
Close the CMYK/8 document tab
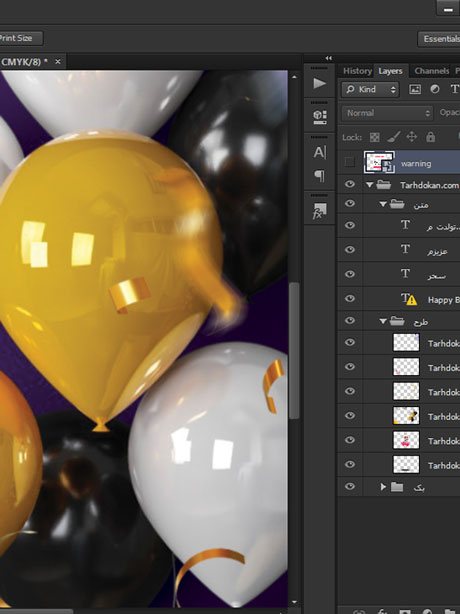(x=58, y=61)
